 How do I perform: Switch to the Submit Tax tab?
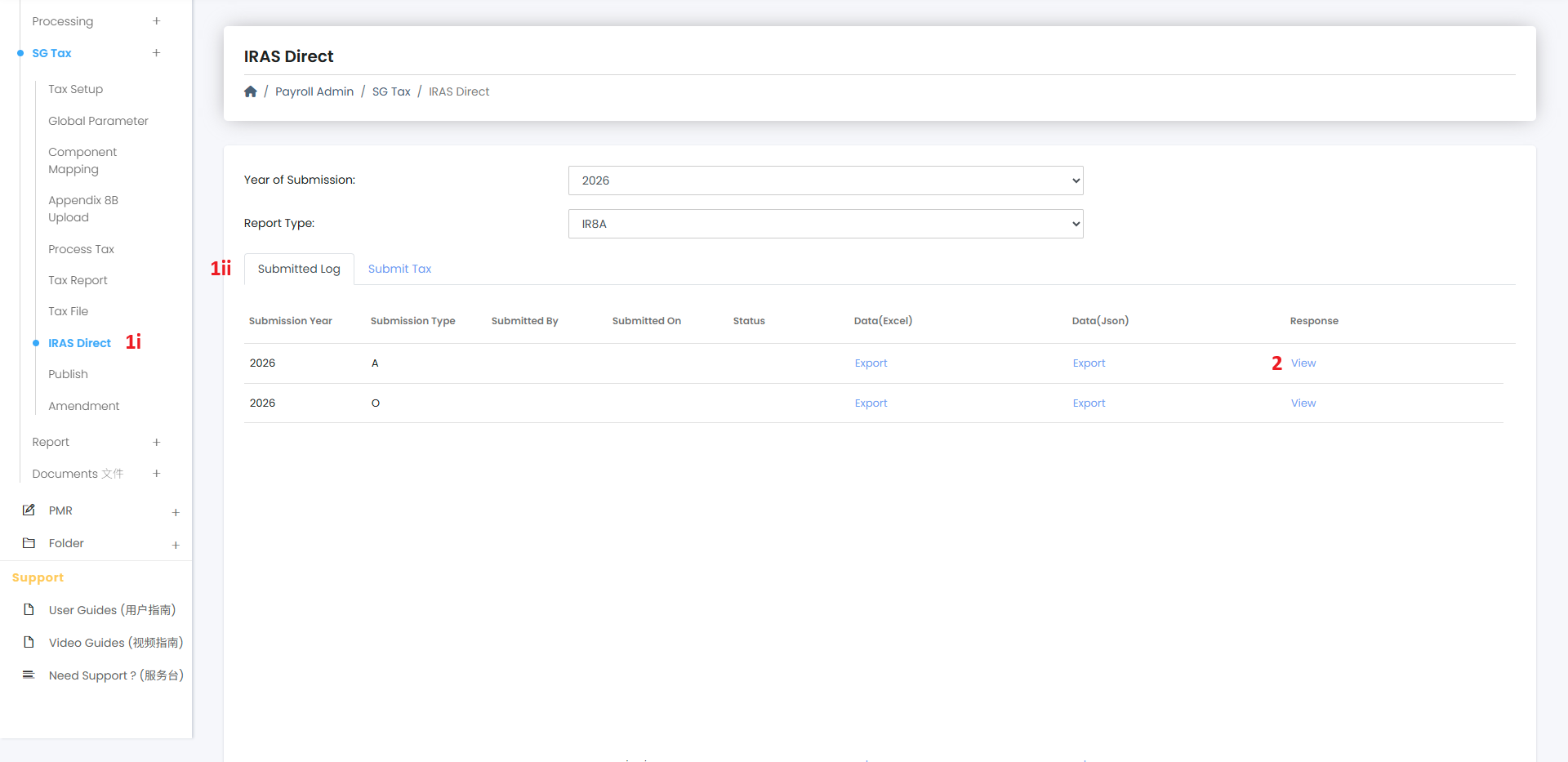[399, 269]
